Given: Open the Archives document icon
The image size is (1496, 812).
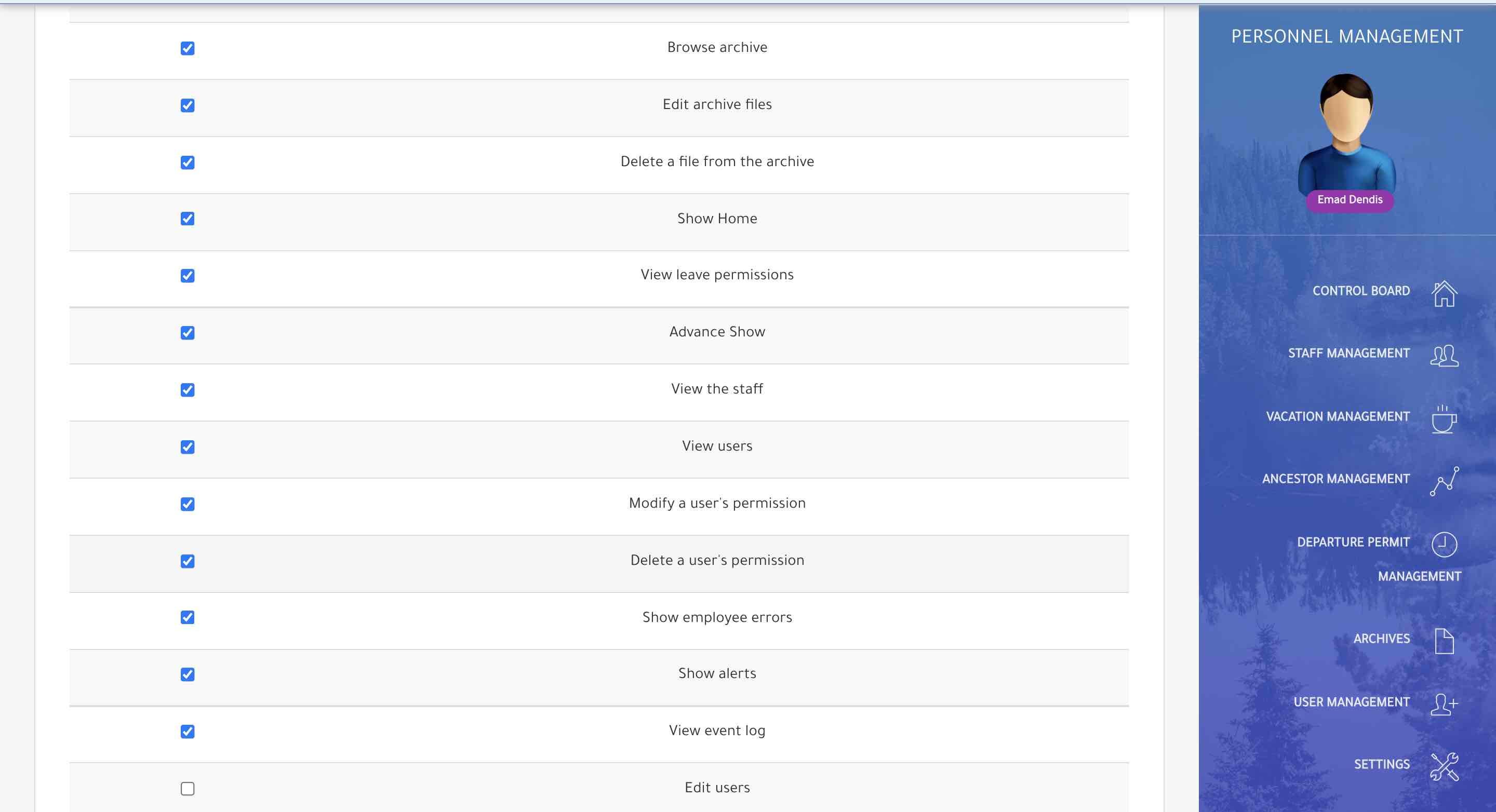Looking at the screenshot, I should pos(1444,641).
